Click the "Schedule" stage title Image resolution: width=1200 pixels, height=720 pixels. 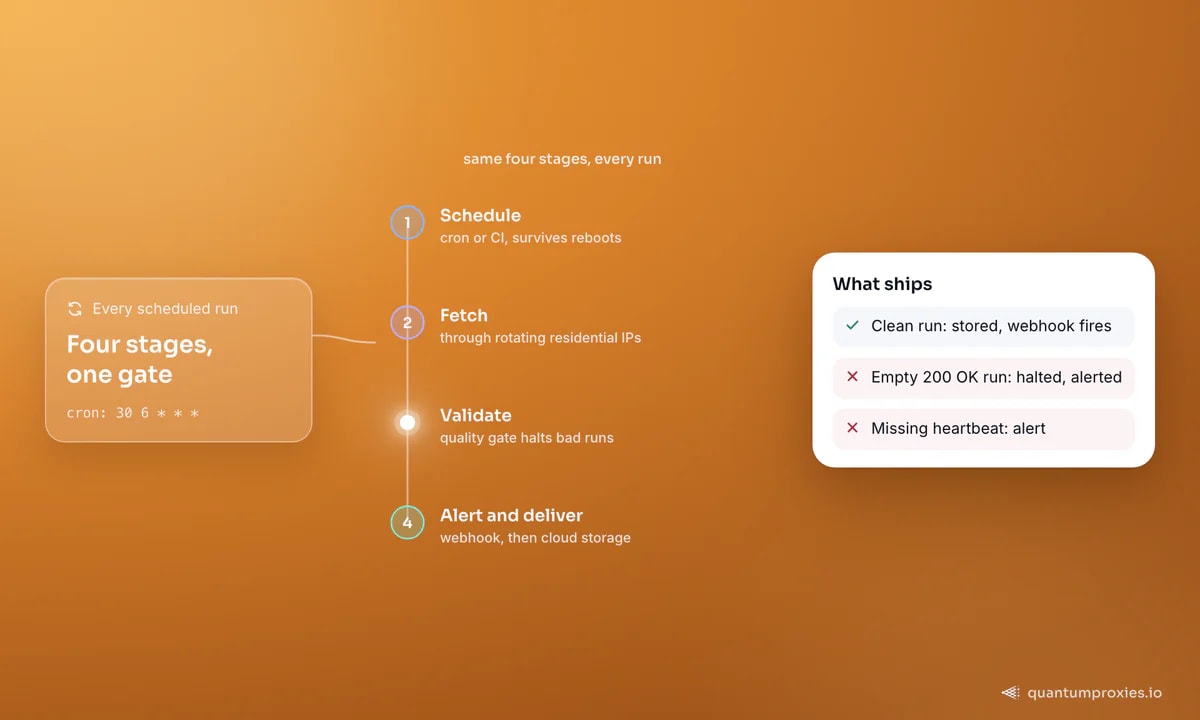(x=480, y=215)
